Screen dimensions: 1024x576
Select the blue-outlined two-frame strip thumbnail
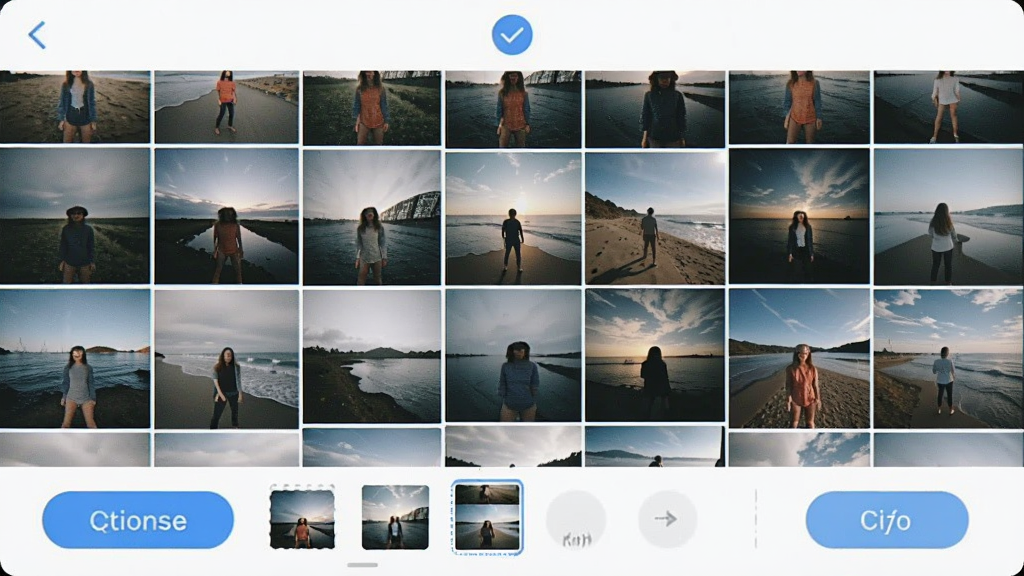(487, 517)
